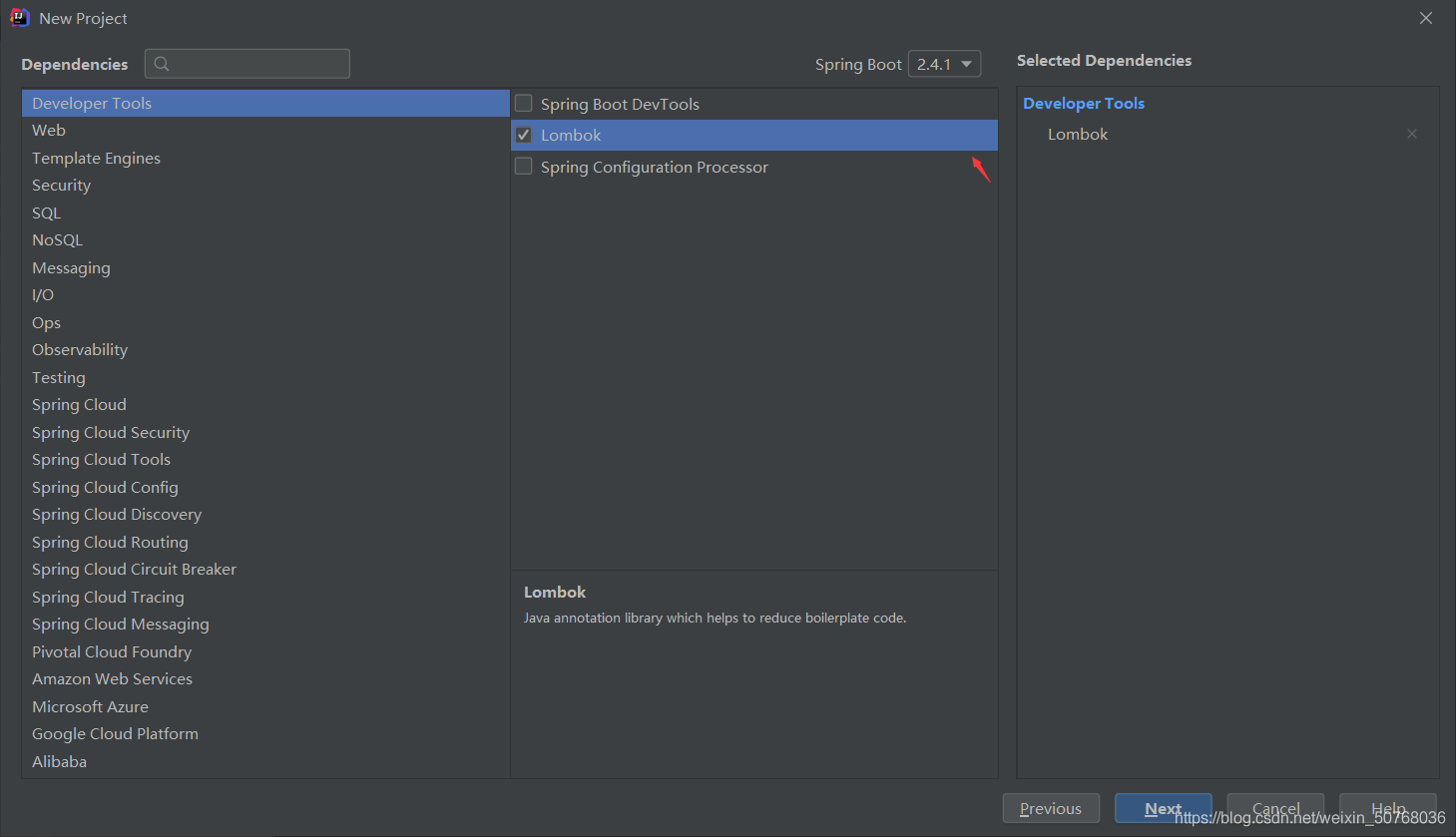Select Developer Tools category
The image size is (1456, 837).
pyautogui.click(x=265, y=103)
